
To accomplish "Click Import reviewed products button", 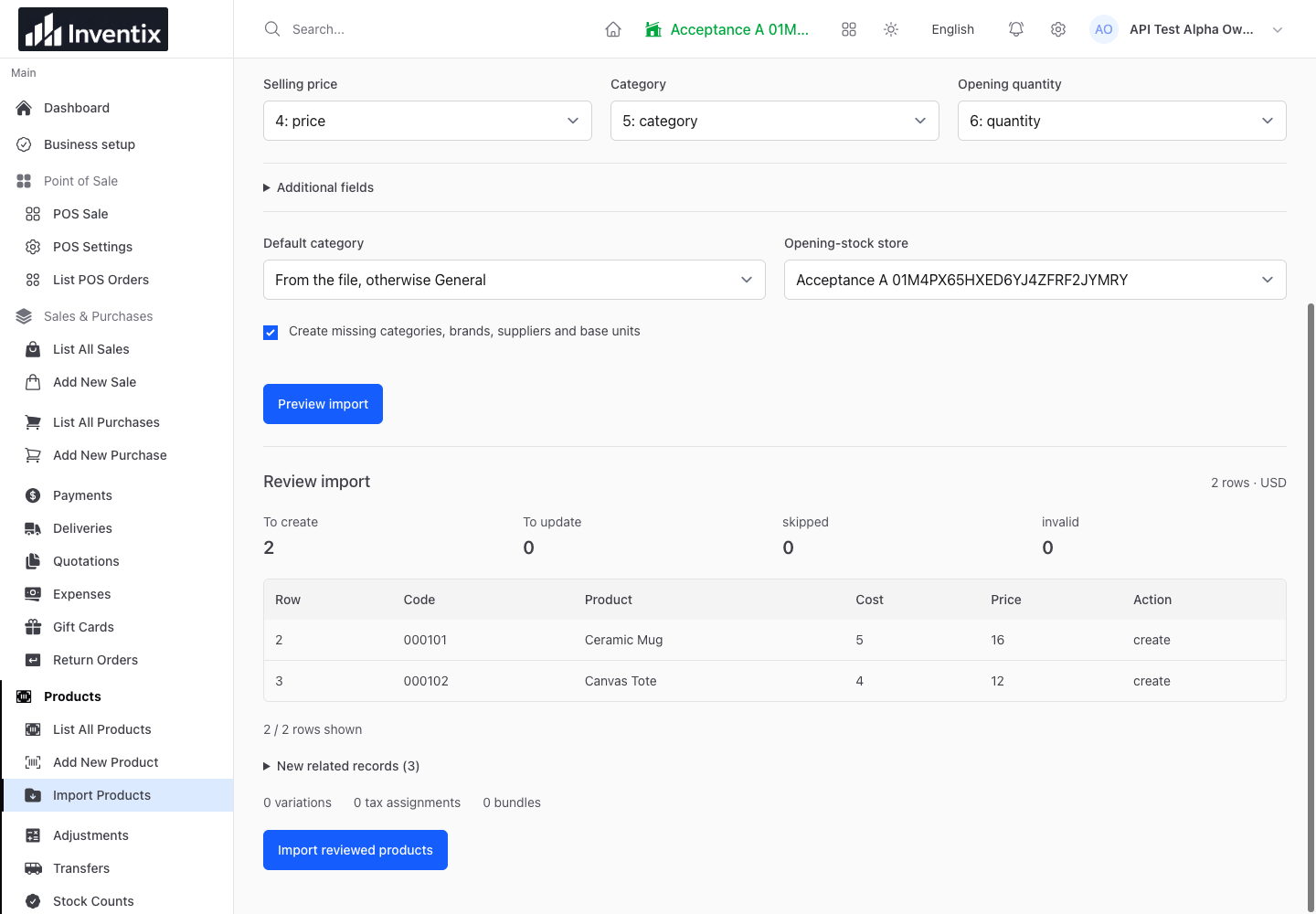I will pyautogui.click(x=356, y=850).
